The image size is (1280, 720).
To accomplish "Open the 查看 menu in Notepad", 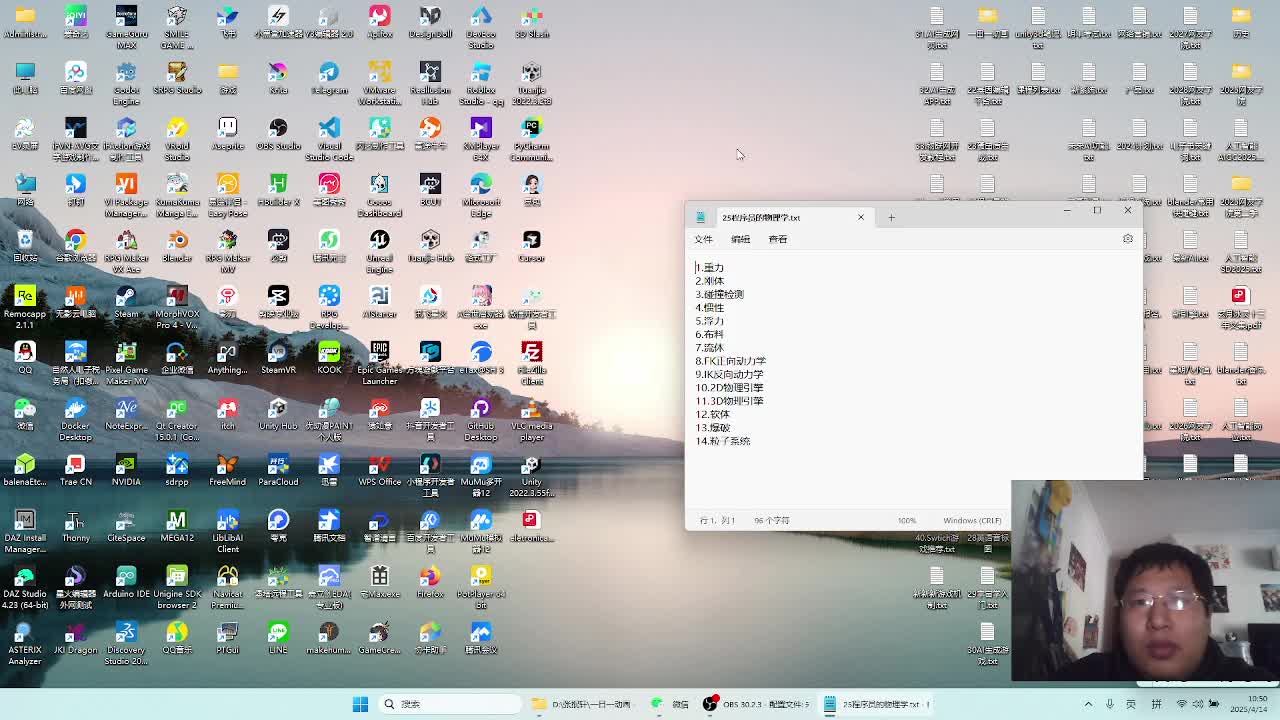I will coord(778,239).
